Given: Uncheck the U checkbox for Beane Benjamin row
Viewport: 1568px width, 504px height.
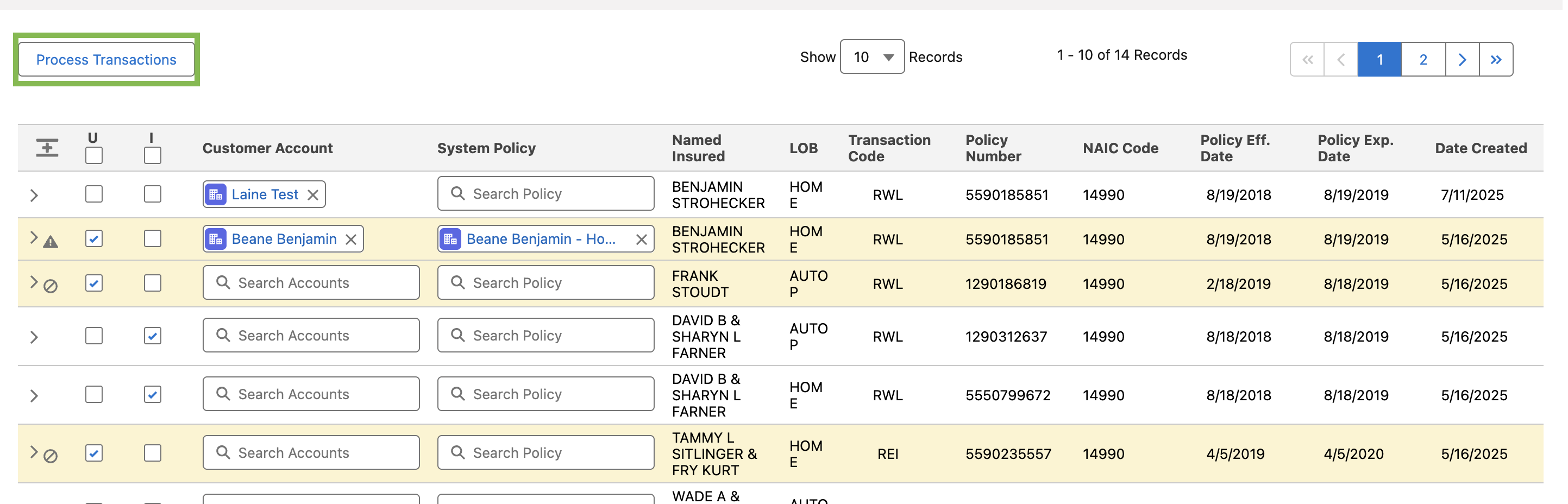Looking at the screenshot, I should (94, 238).
